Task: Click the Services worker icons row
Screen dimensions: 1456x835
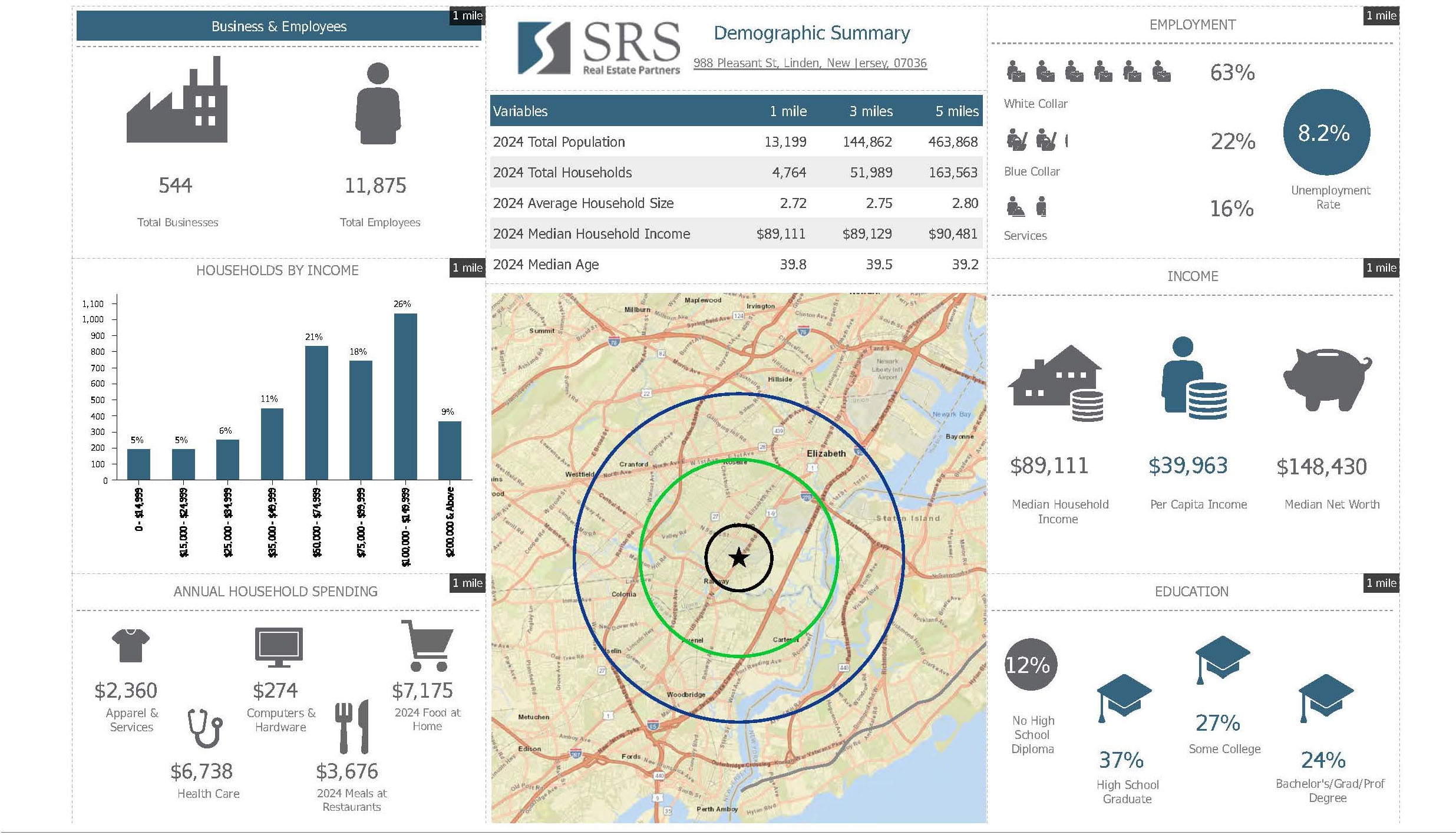Action: [x=1026, y=207]
